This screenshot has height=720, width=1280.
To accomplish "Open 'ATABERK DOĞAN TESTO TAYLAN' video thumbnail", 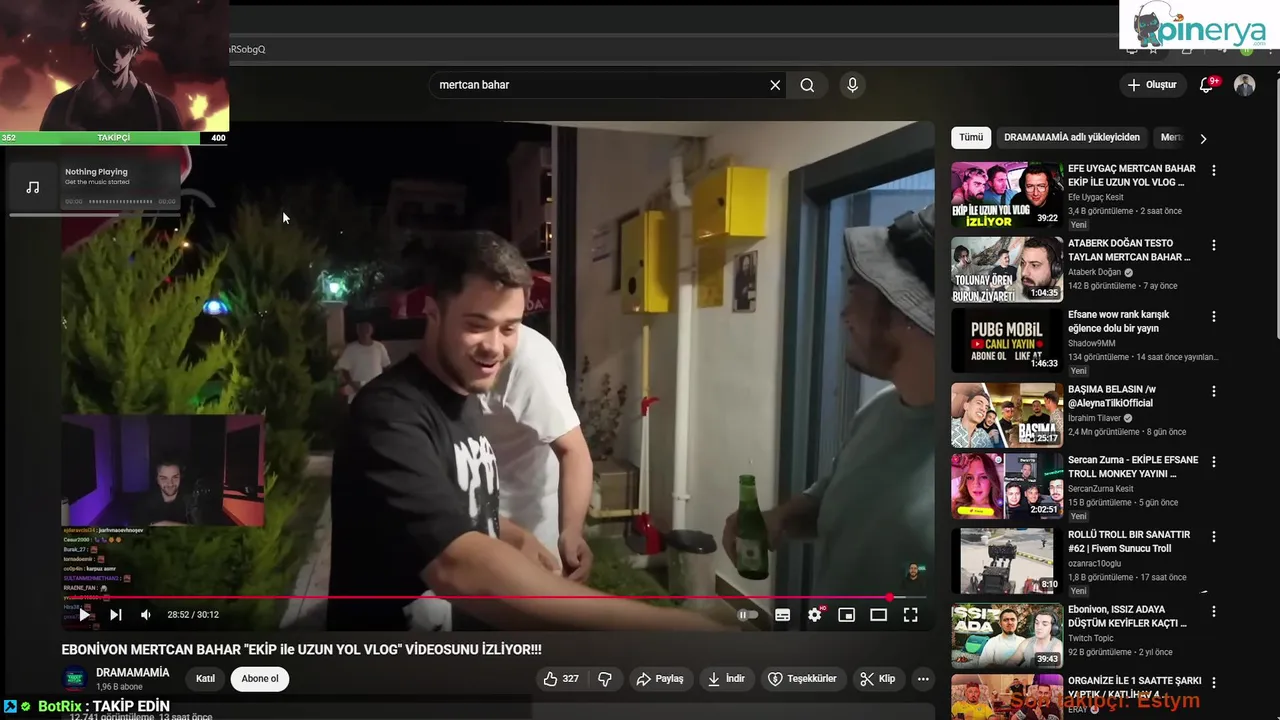I will click(1007, 268).
